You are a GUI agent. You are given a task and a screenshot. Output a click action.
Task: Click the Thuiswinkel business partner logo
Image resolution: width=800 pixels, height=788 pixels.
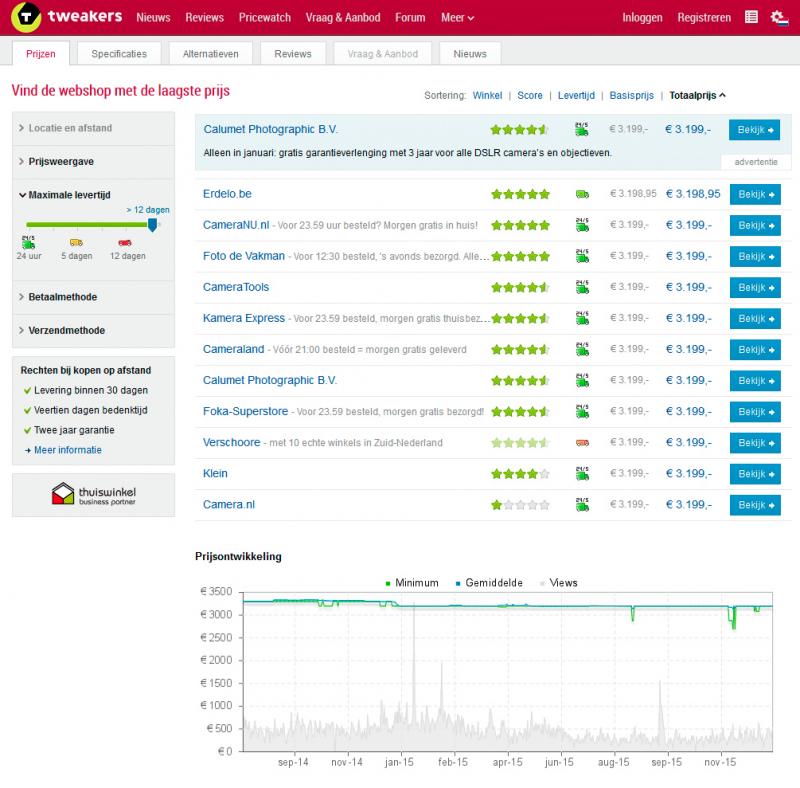(x=93, y=494)
